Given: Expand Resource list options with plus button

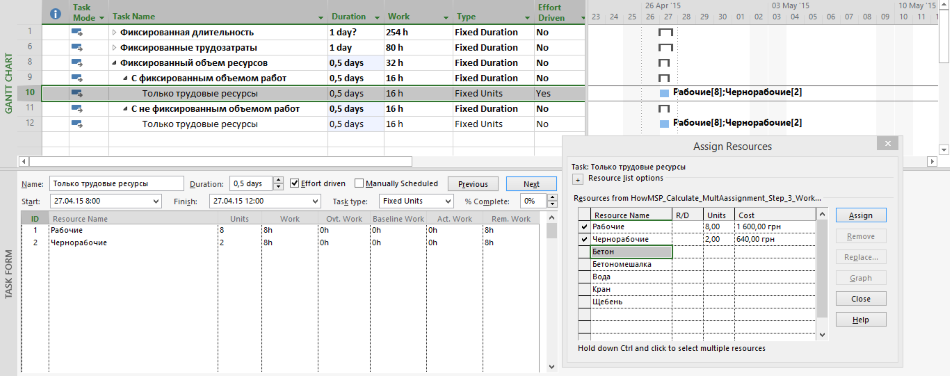Looking at the screenshot, I should point(577,179).
